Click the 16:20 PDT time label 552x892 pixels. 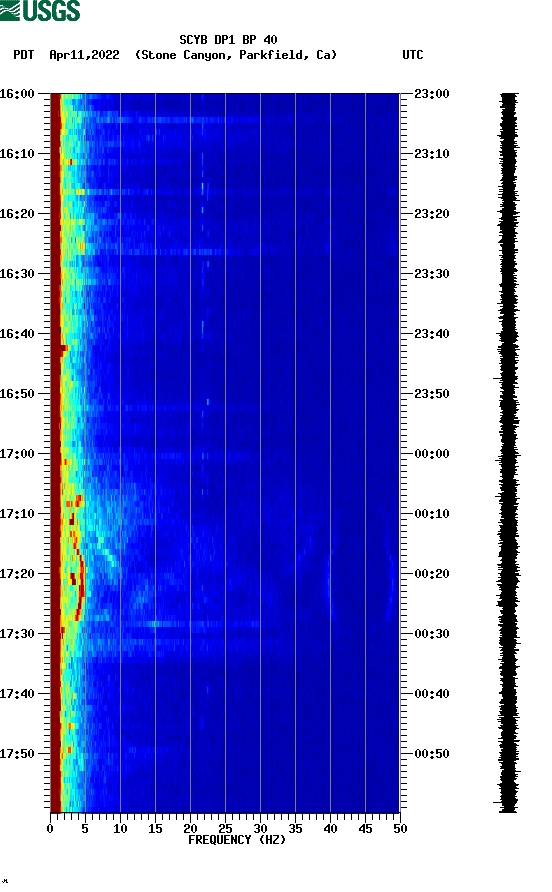point(17,214)
